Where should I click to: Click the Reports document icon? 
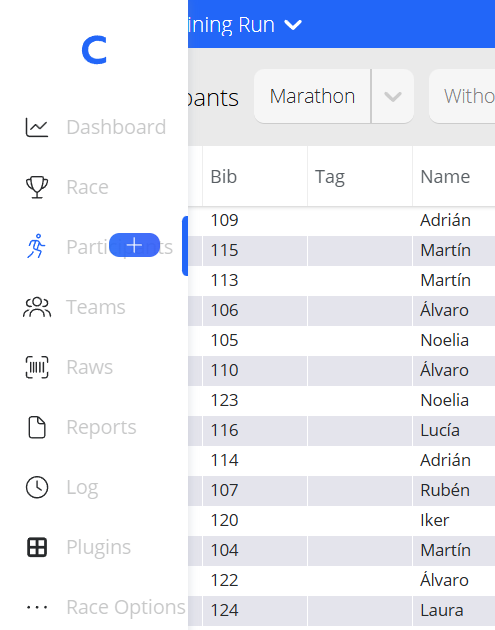point(37,427)
